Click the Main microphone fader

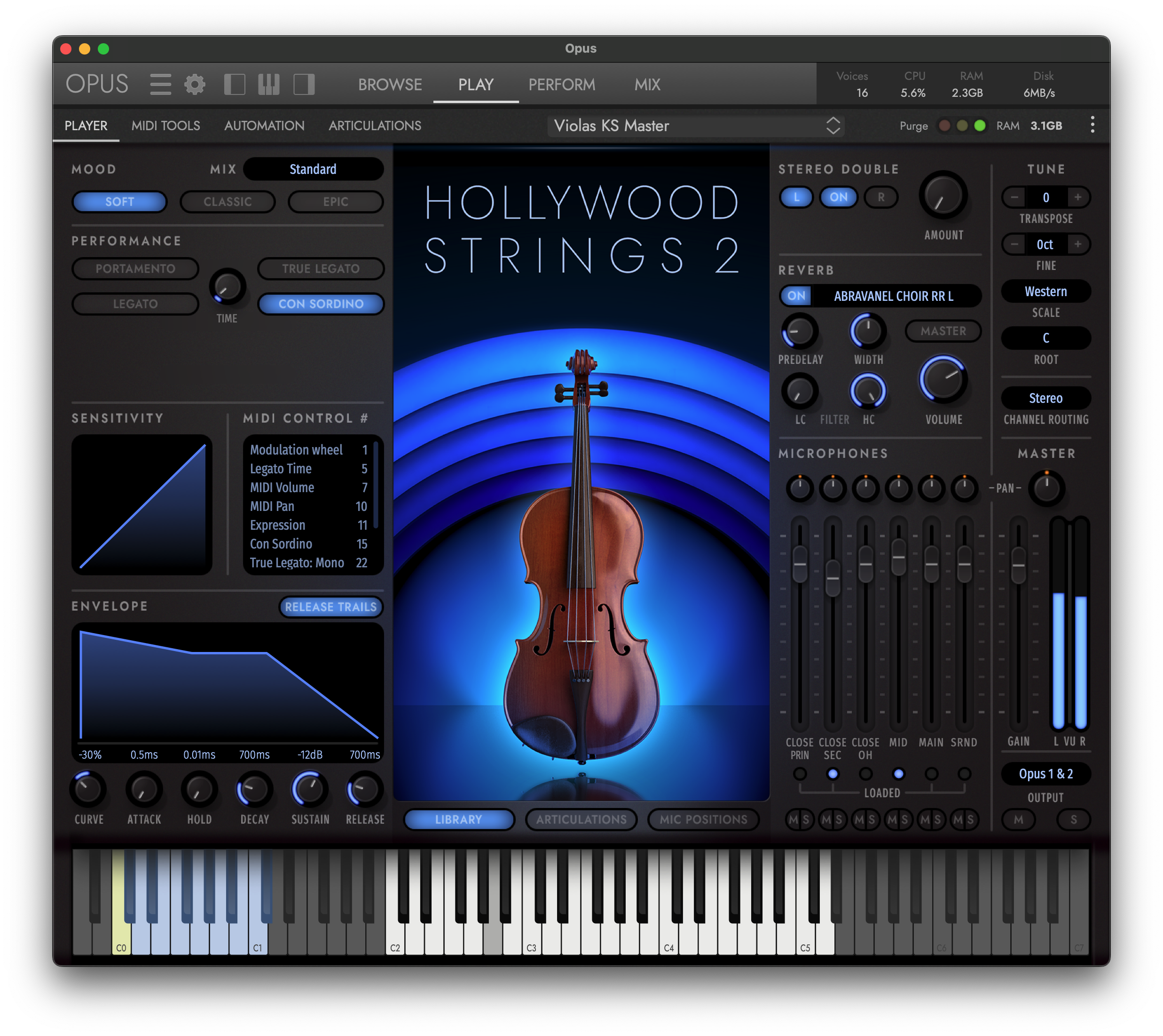click(x=931, y=564)
